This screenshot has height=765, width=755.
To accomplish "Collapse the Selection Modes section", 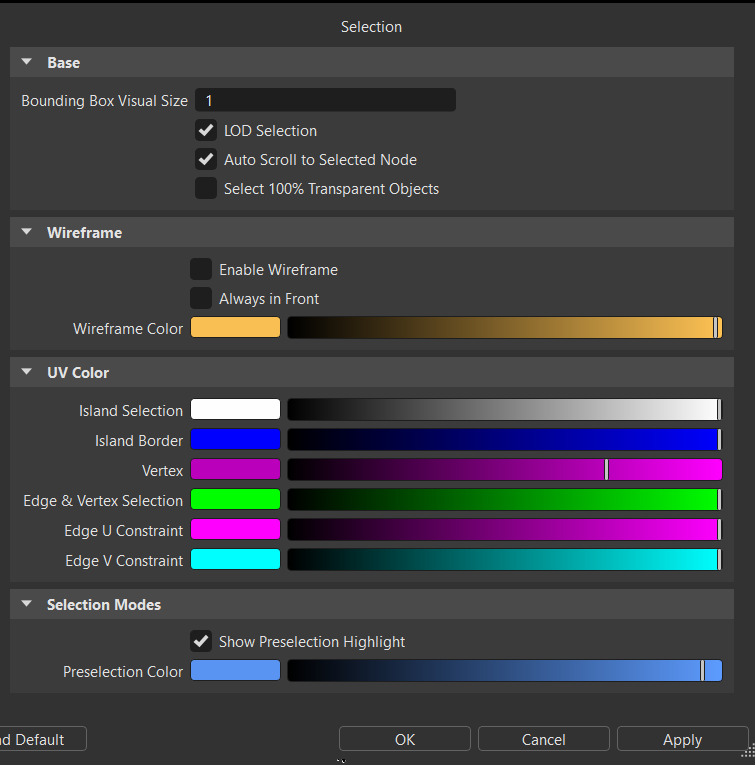I will tap(27, 604).
